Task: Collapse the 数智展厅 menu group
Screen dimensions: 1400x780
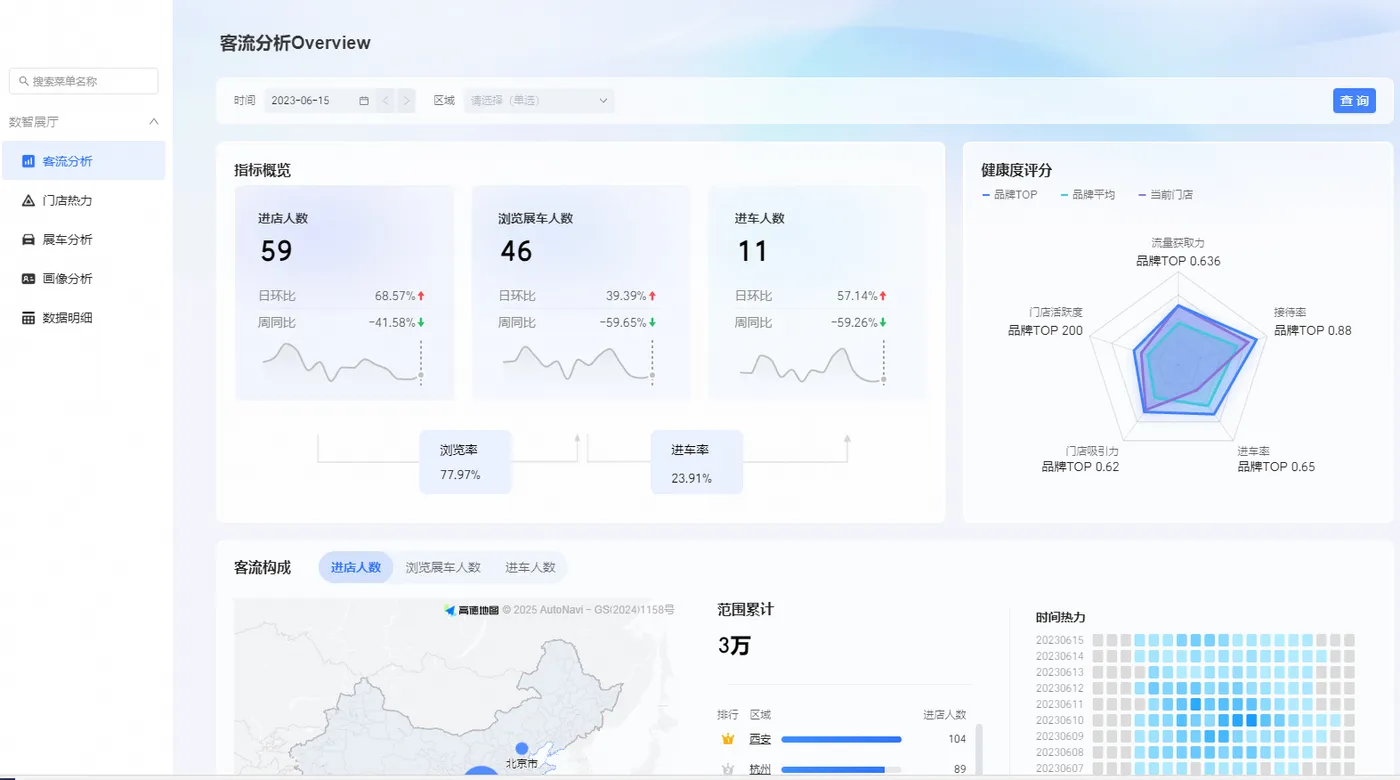Action: 154,122
